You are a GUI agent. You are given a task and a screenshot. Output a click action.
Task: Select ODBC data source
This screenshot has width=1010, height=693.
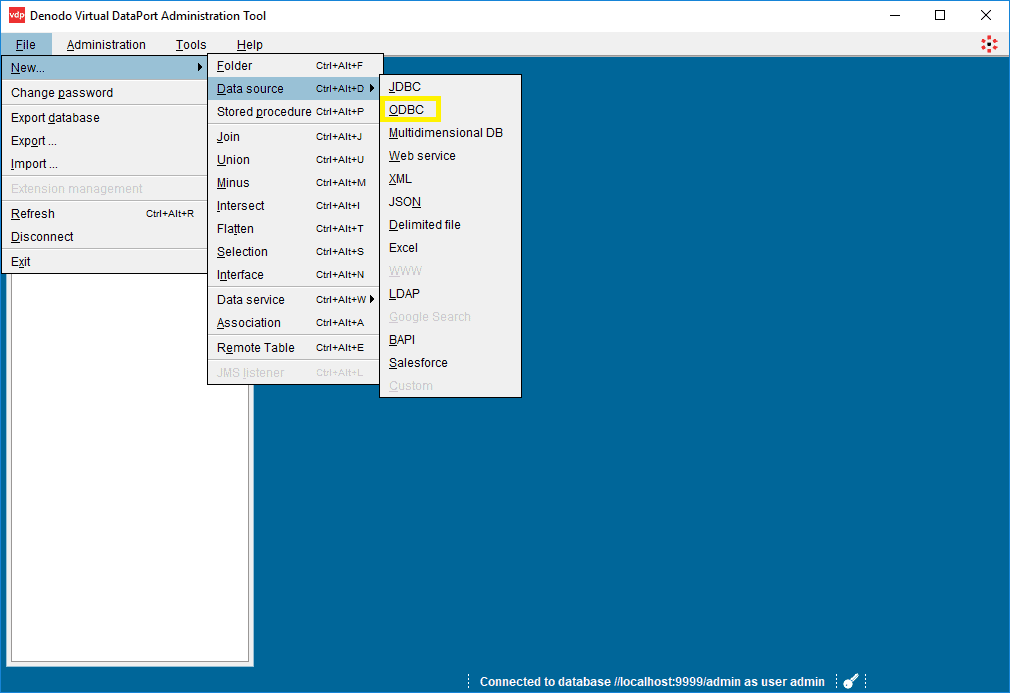click(450, 110)
